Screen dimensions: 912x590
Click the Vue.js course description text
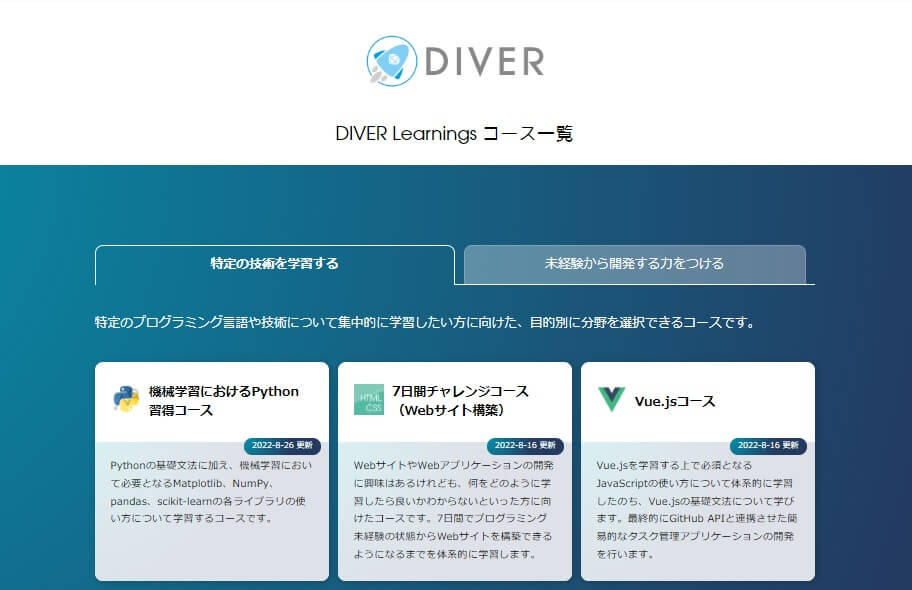(x=696, y=510)
